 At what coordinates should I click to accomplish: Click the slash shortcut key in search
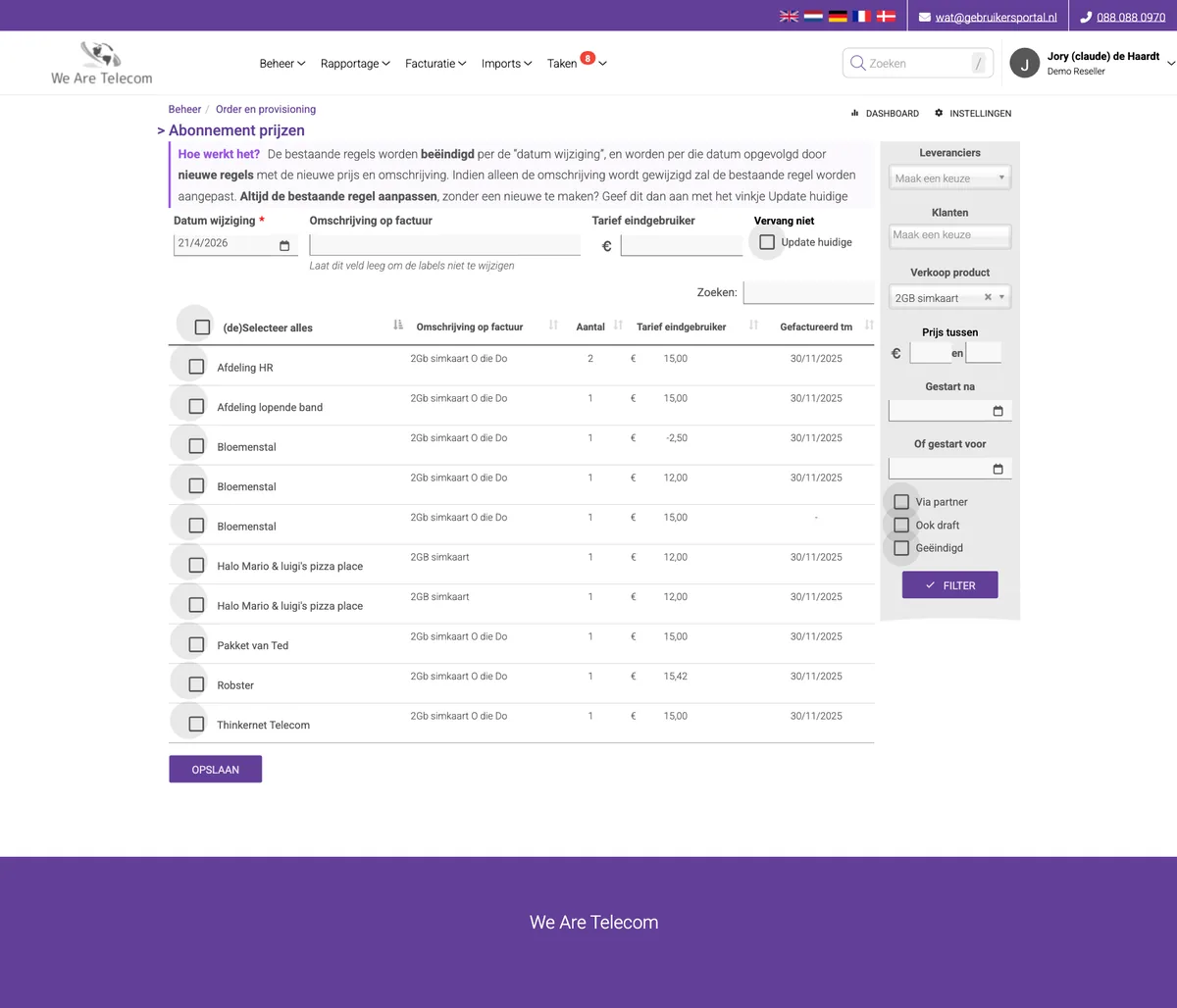tap(978, 63)
